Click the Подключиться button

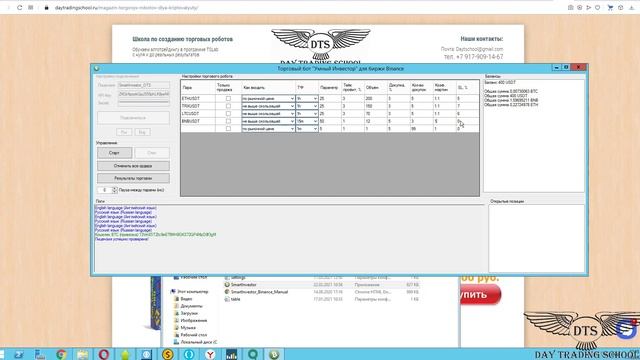tap(133, 118)
